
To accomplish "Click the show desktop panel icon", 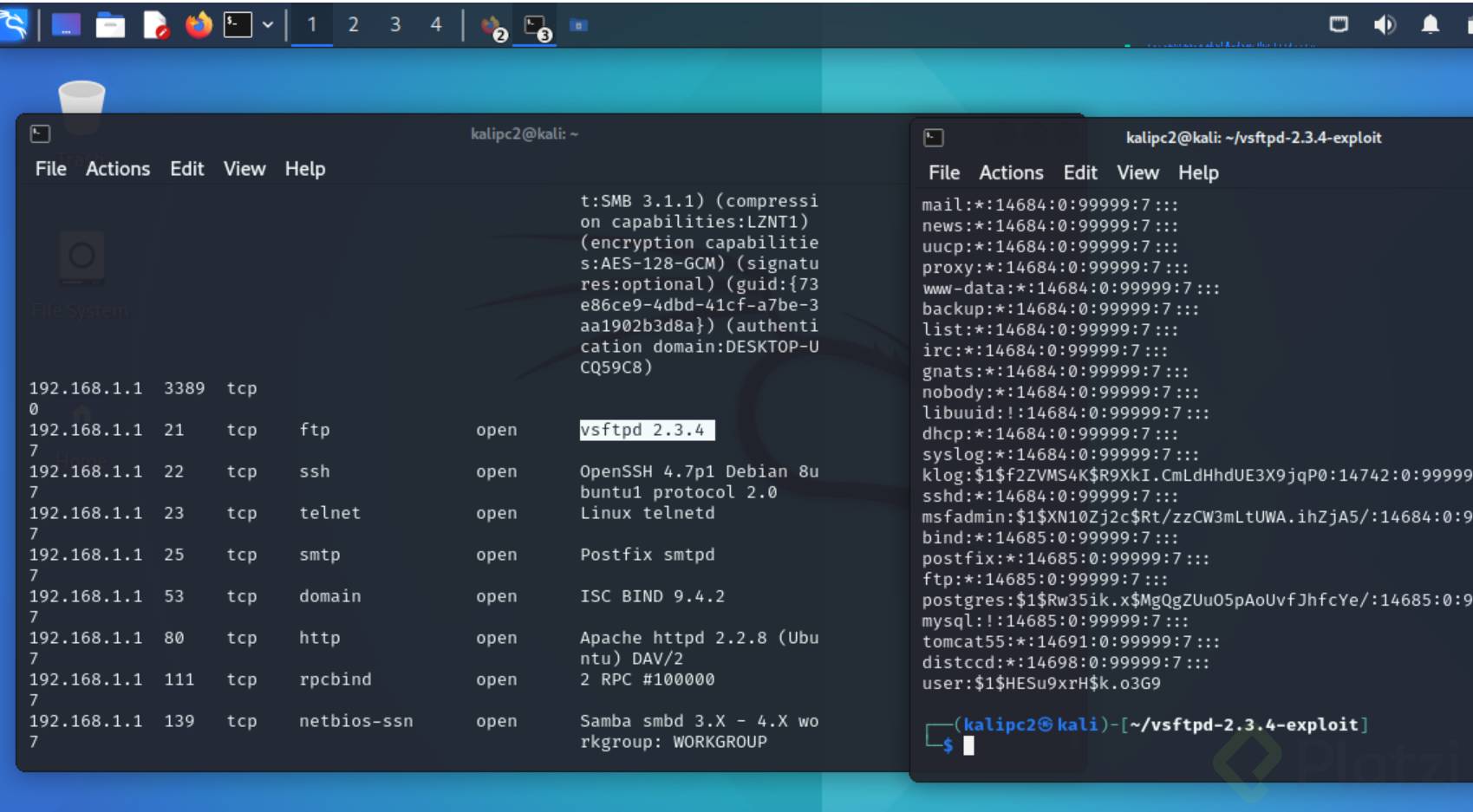I will pos(66,25).
